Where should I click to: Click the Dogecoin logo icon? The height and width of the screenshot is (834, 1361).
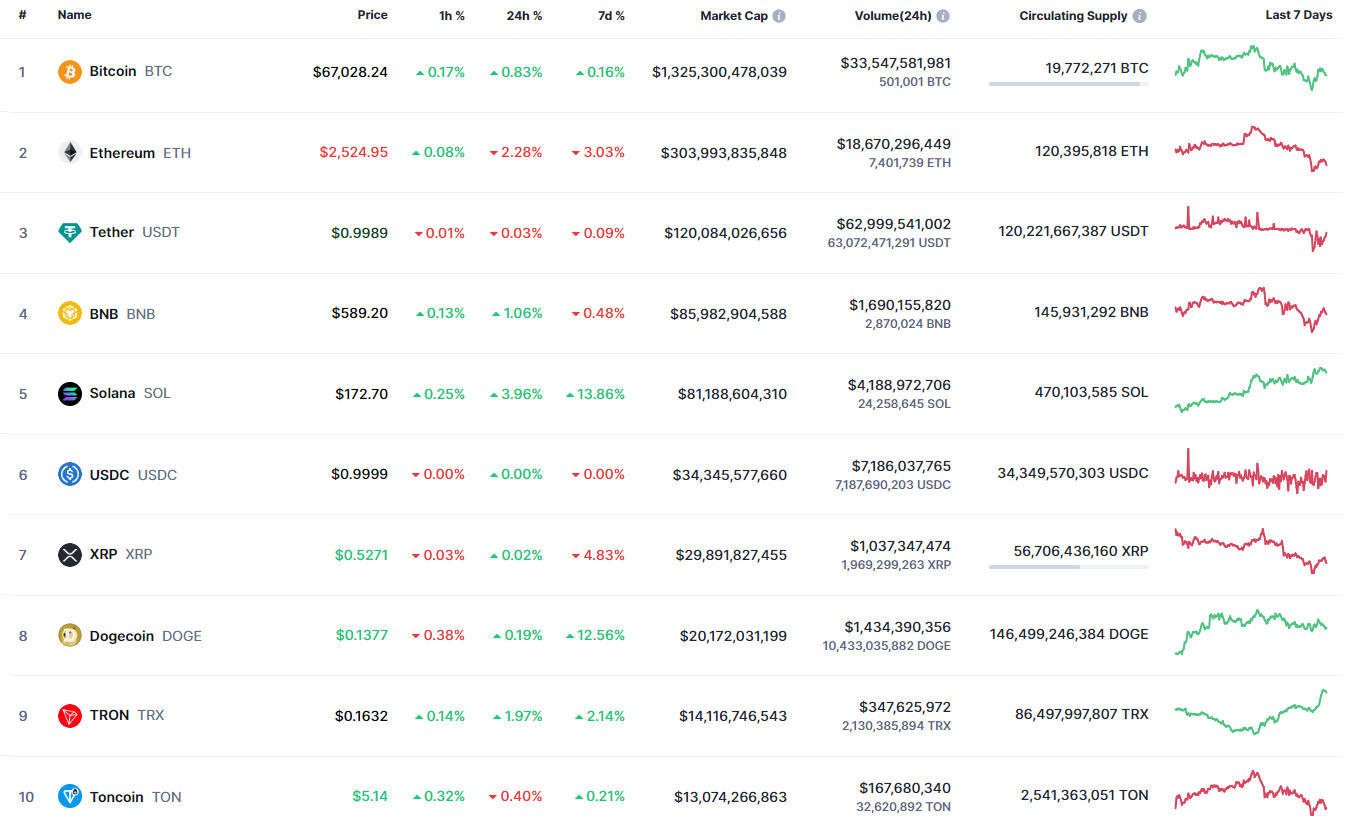point(70,636)
